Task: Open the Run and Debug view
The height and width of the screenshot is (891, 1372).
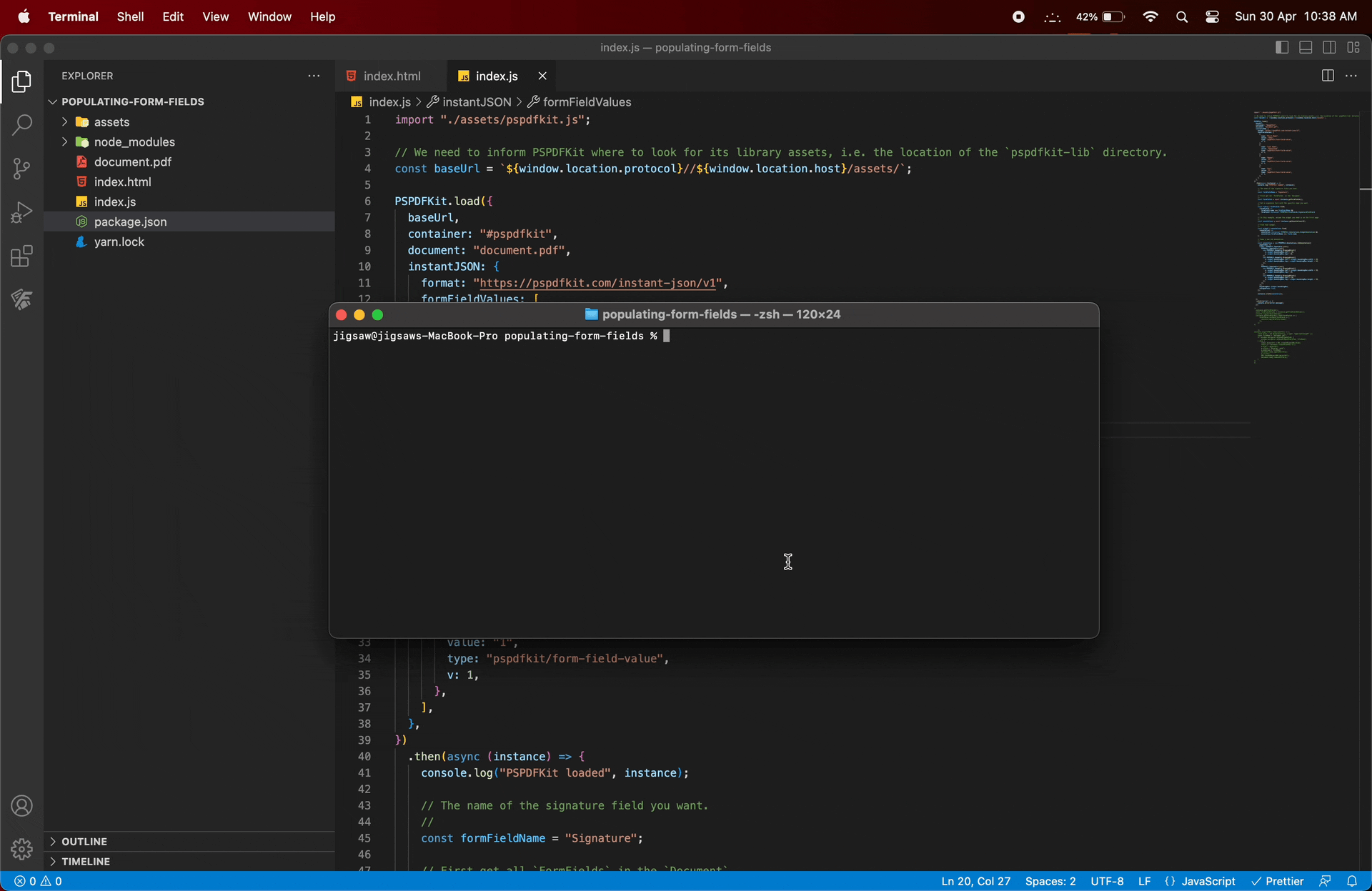Action: coord(22,212)
